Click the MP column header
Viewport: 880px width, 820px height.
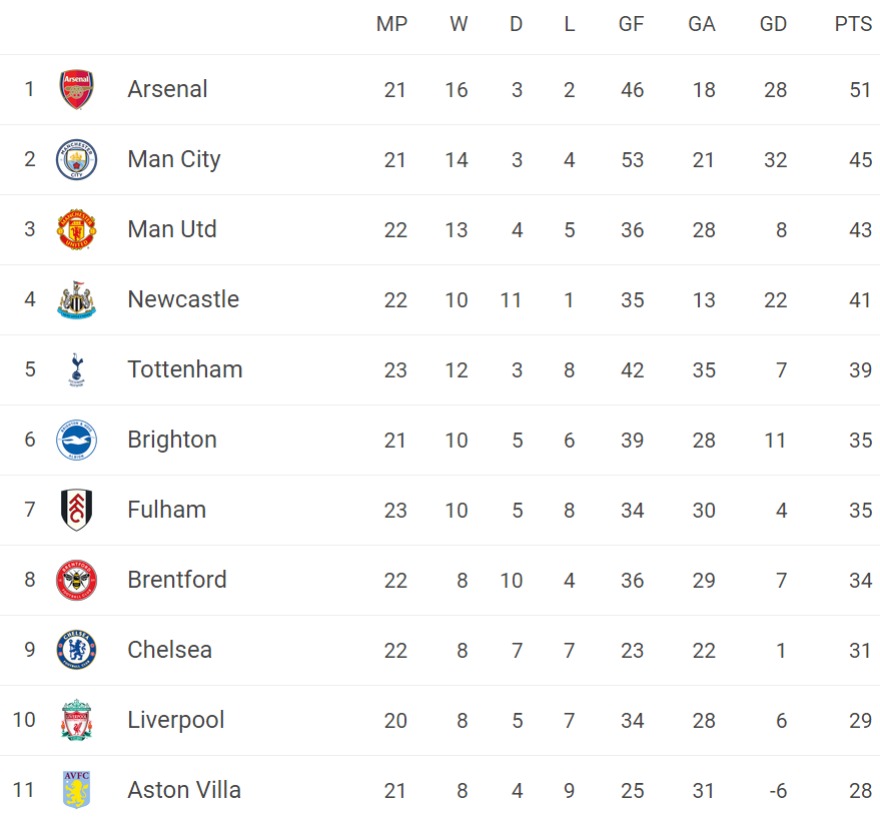392,25
